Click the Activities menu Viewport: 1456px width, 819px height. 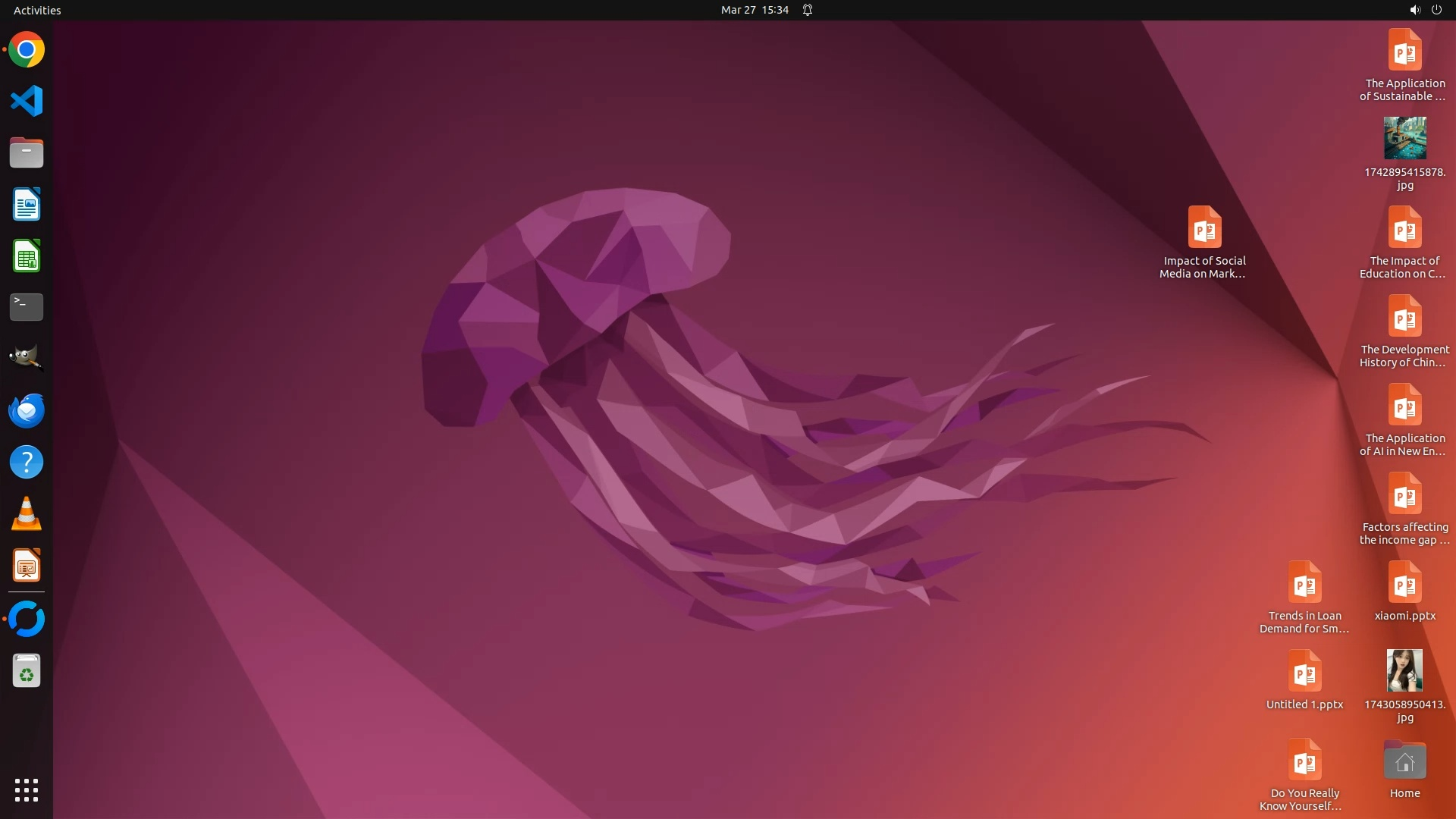click(37, 10)
